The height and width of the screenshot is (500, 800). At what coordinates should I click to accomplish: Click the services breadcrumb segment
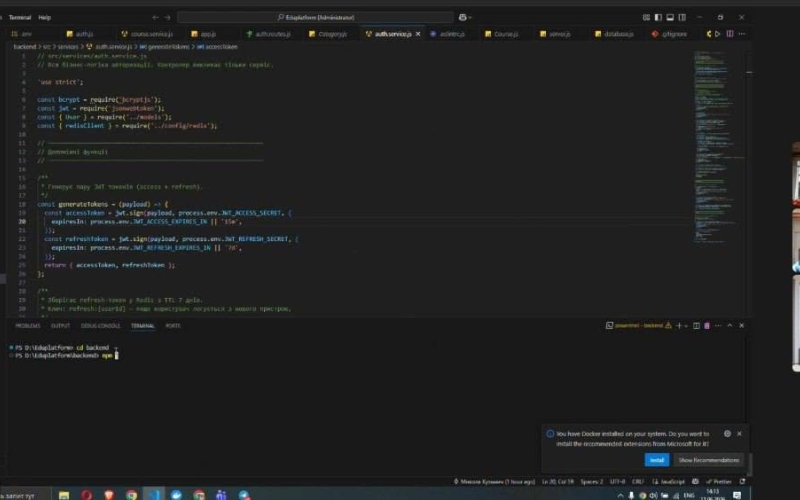tap(68, 47)
